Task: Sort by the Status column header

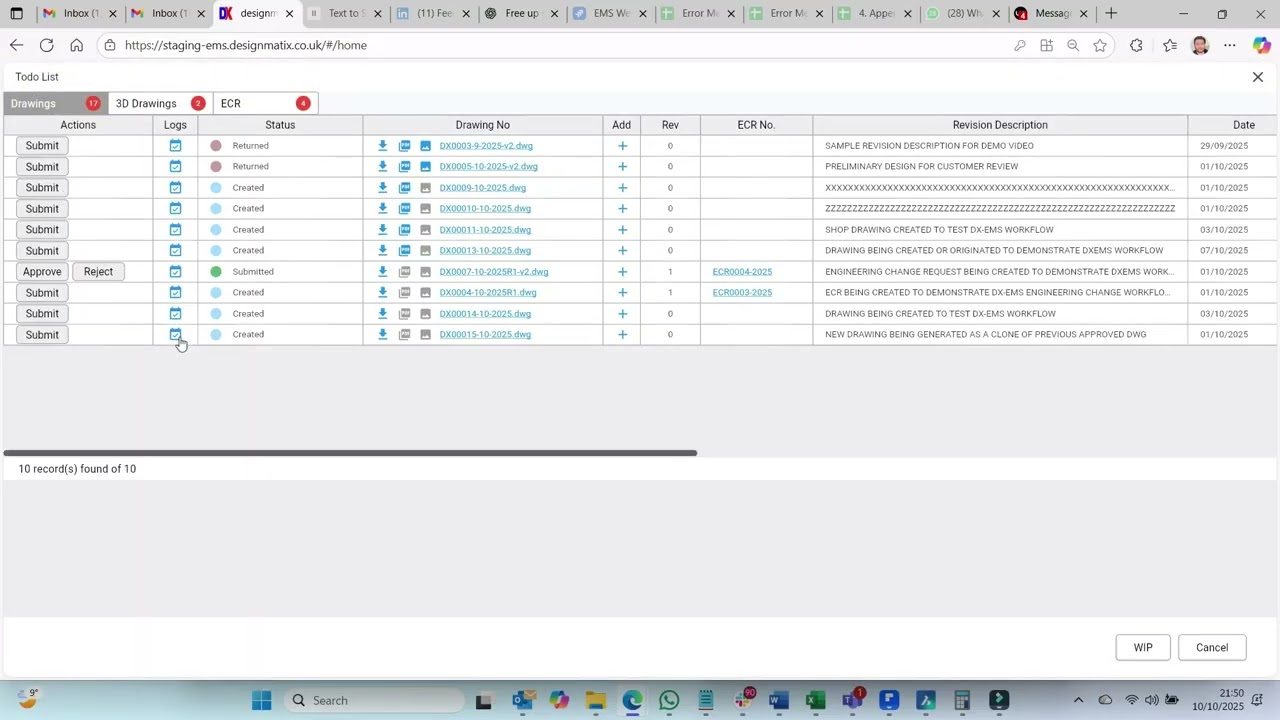Action: [280, 125]
